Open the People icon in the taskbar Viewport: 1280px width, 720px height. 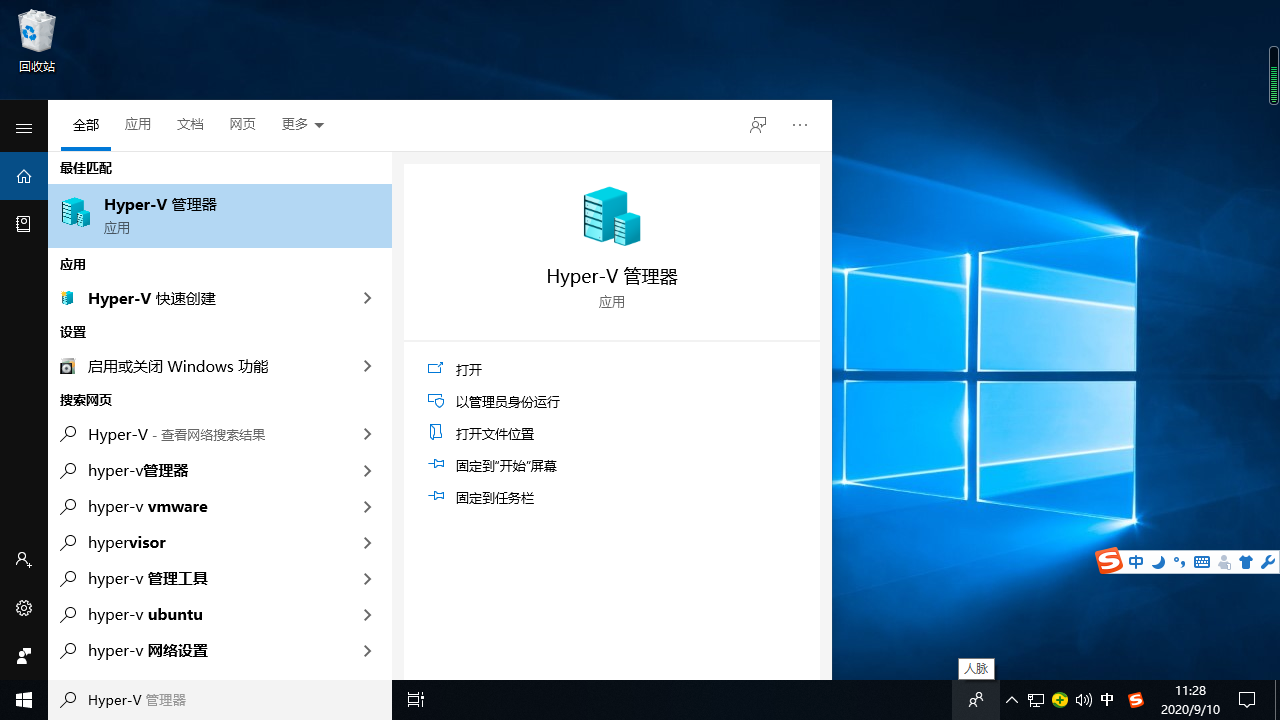tap(976, 700)
